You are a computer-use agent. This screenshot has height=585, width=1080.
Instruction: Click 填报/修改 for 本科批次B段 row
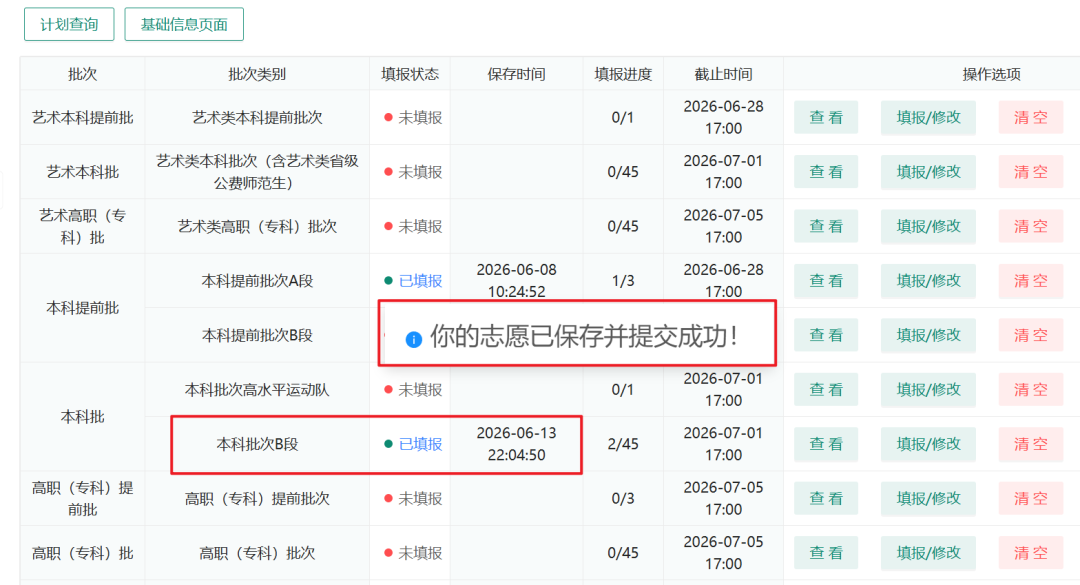click(x=928, y=444)
